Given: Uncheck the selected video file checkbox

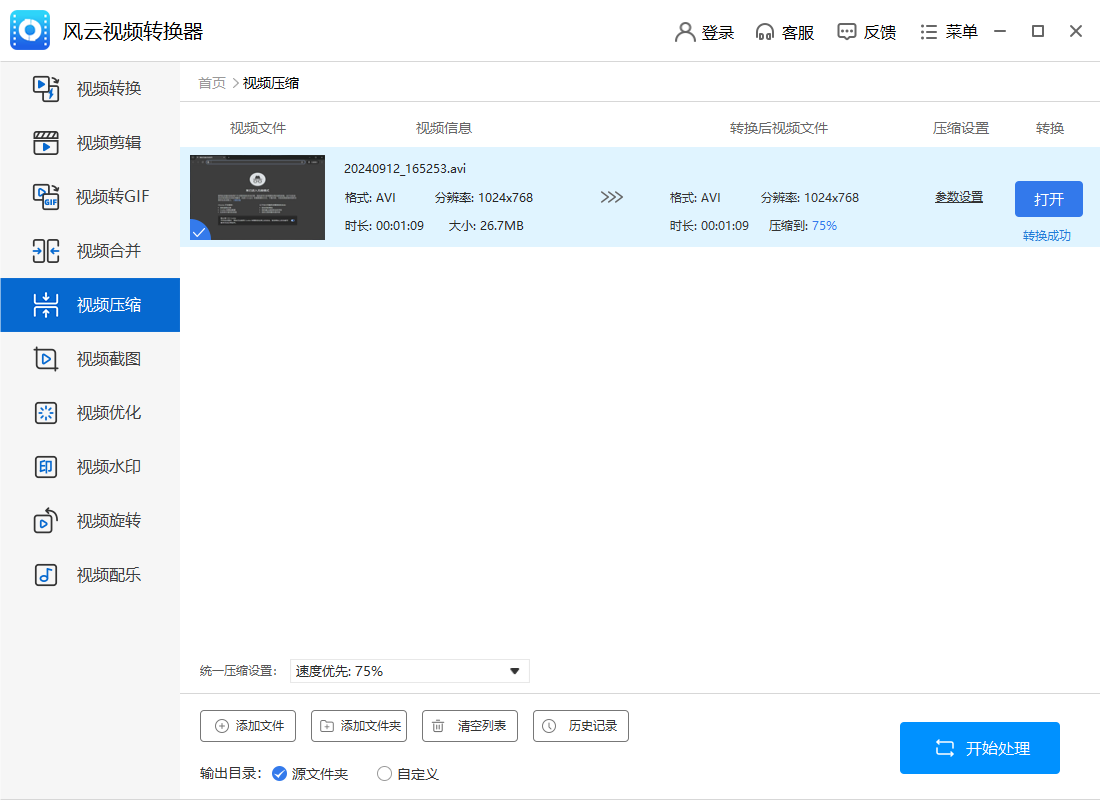Looking at the screenshot, I should [x=200, y=232].
